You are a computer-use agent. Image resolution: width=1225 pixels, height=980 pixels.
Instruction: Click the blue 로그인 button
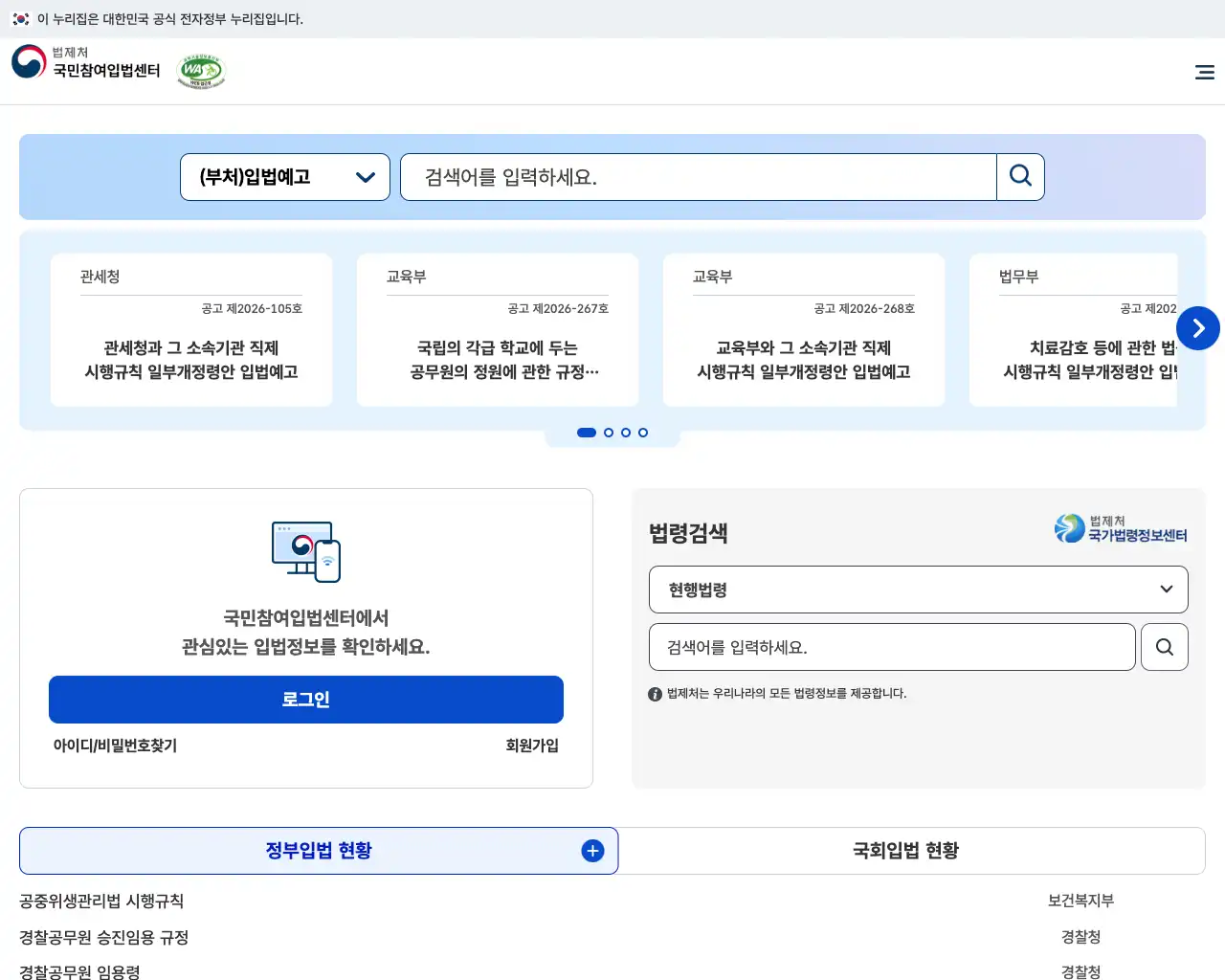[x=306, y=700]
